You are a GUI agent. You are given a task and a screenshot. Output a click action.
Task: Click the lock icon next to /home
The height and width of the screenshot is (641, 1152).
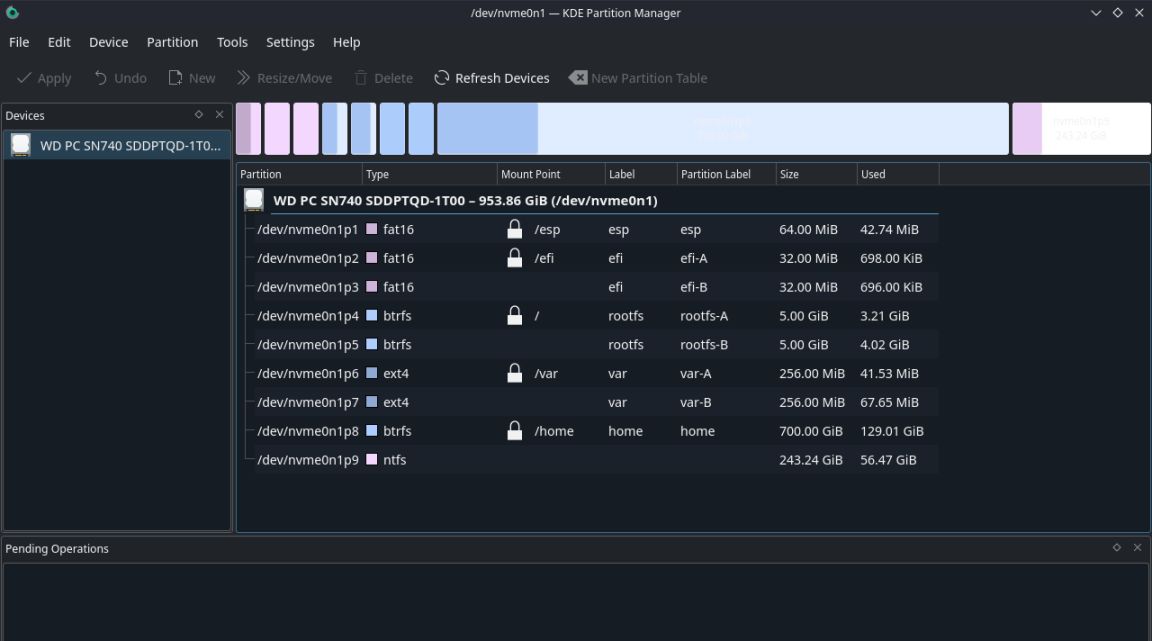(514, 430)
